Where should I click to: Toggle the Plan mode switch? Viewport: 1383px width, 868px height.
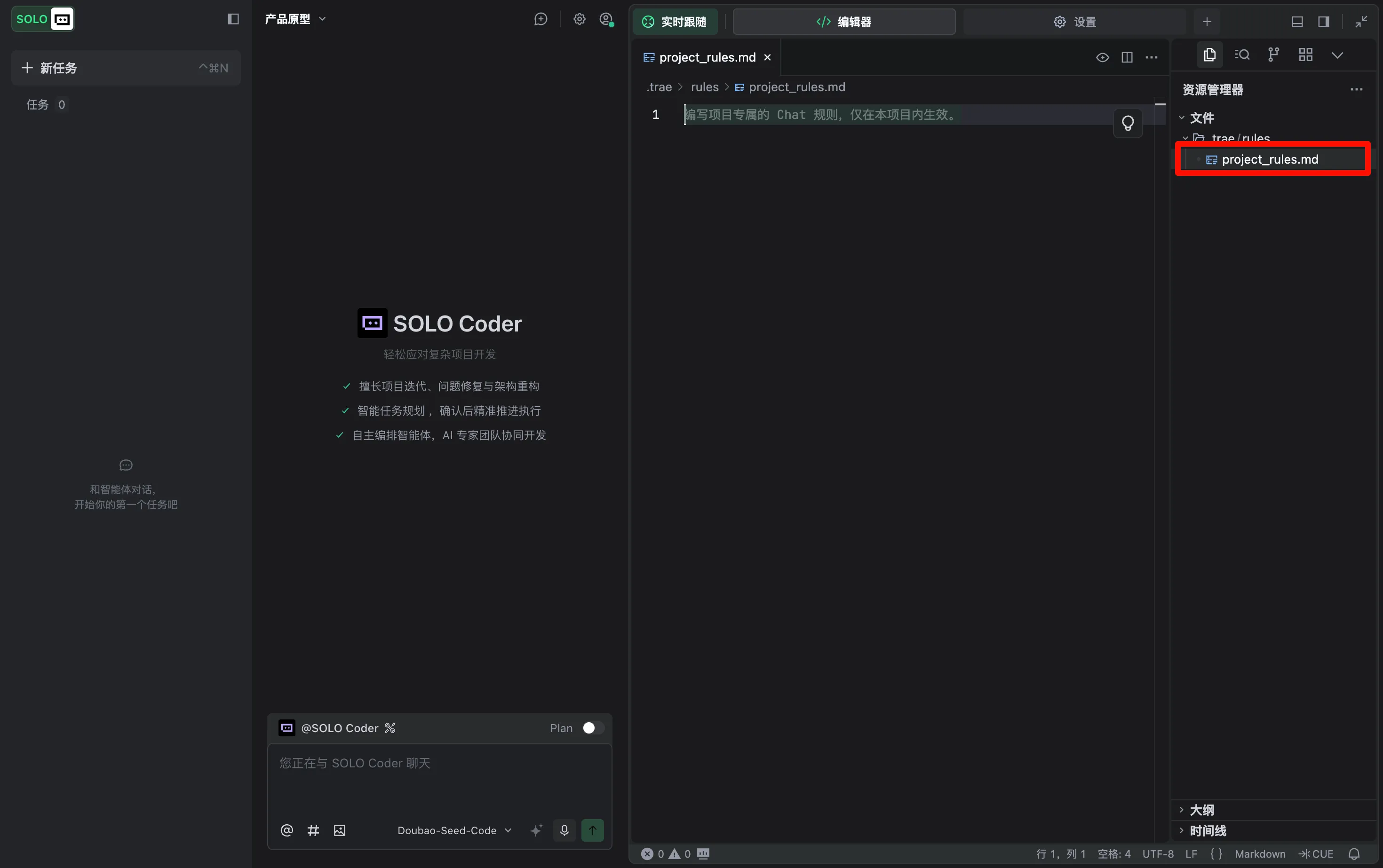593,728
